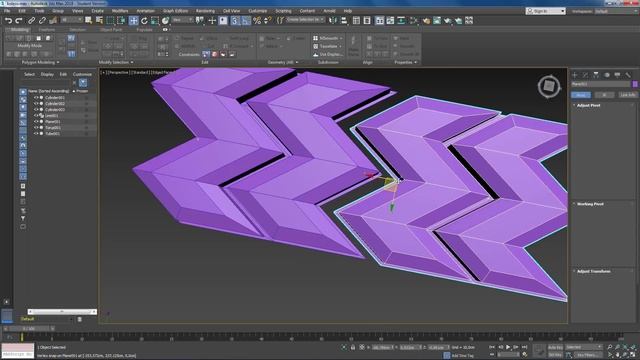Click the Undo arrow icon
The height and width of the screenshot is (360, 640).
point(8,20)
